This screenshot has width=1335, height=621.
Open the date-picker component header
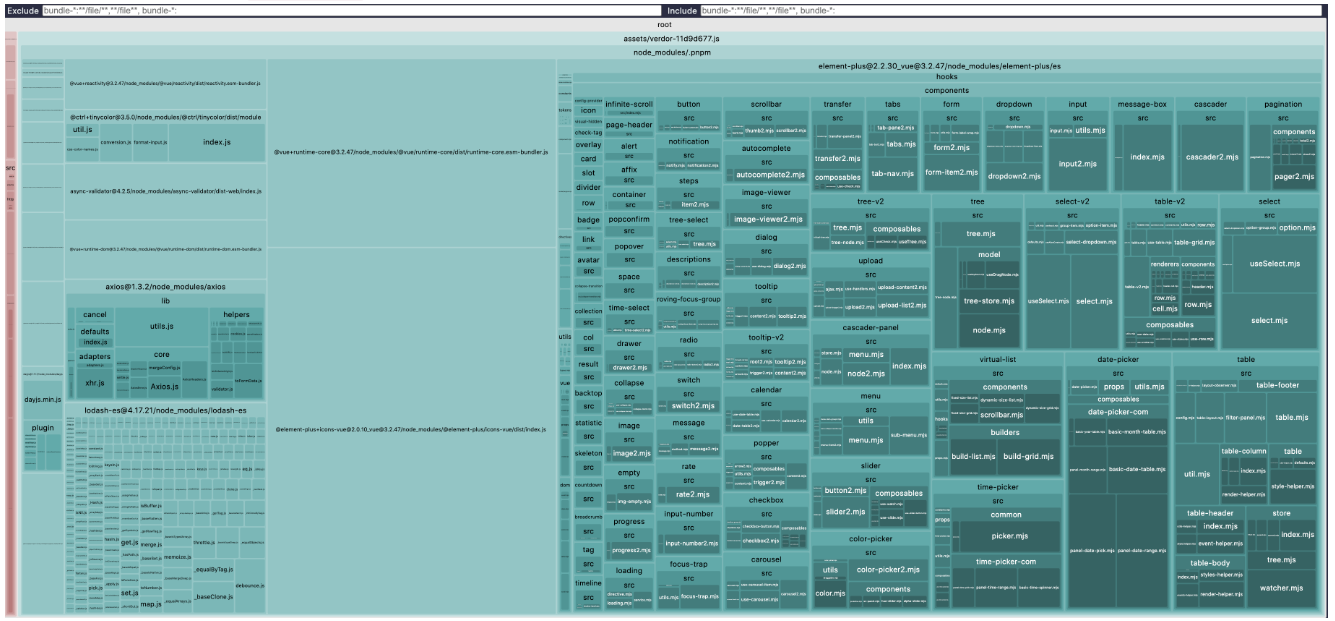tap(1117, 358)
